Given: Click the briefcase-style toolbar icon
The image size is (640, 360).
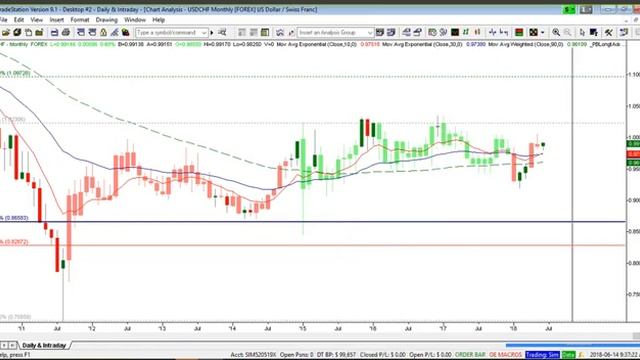Looking at the screenshot, I should [x=39, y=32].
